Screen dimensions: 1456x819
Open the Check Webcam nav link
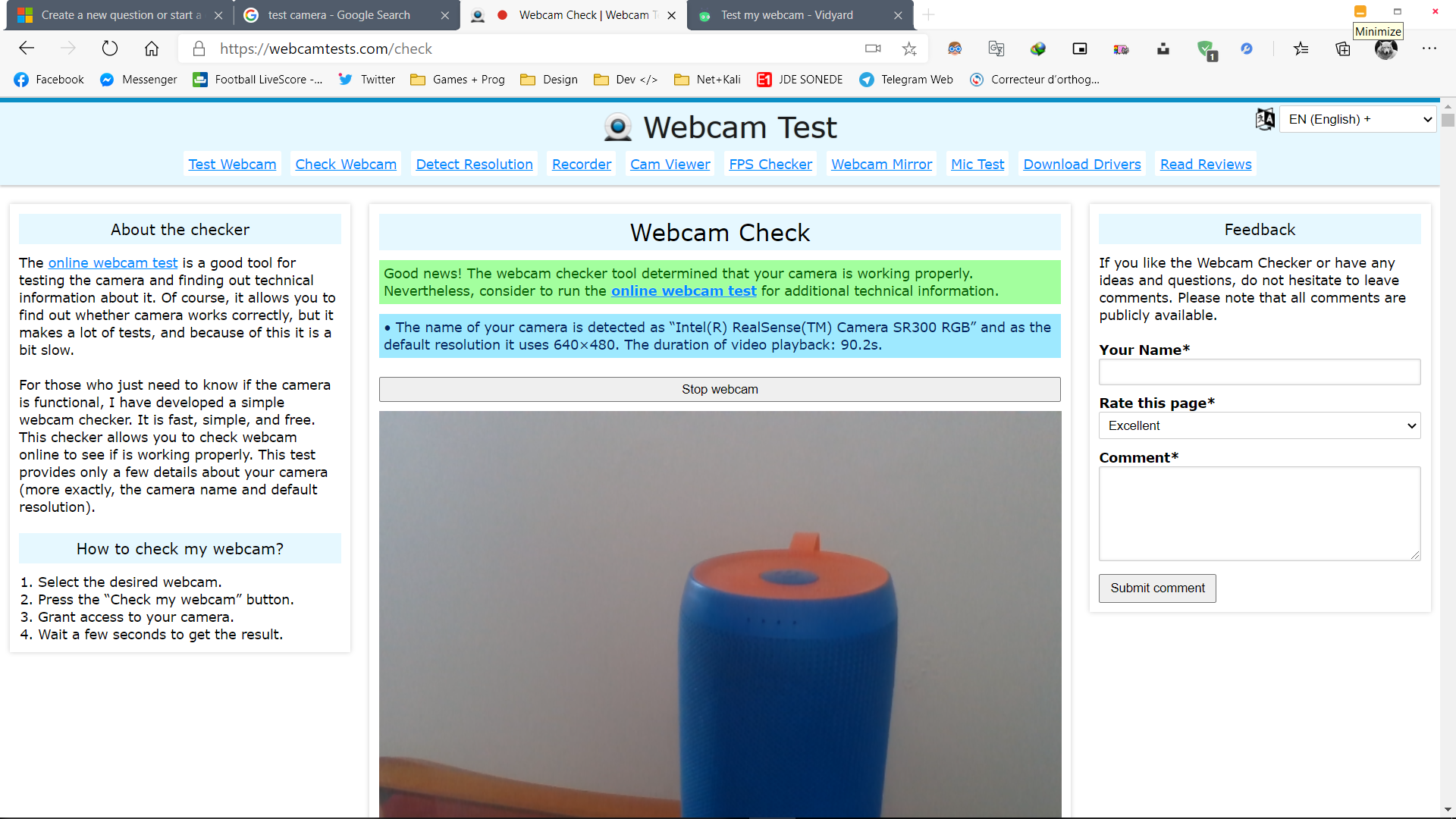tap(346, 165)
